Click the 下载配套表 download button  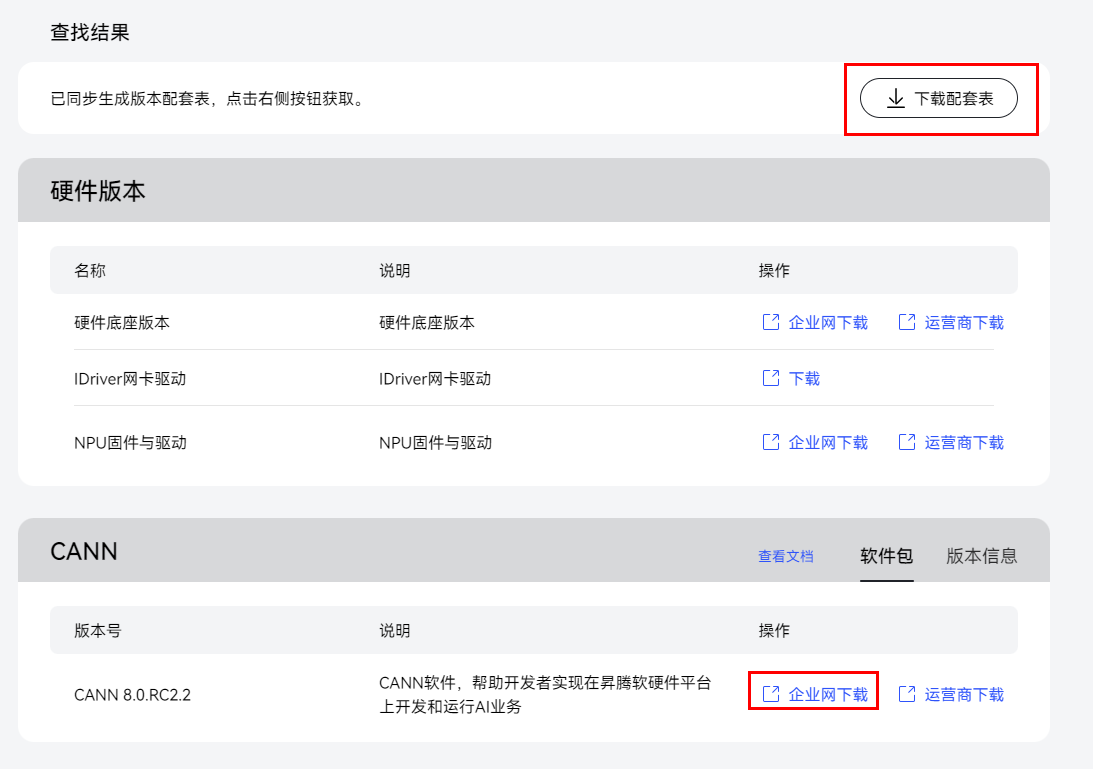pyautogui.click(x=938, y=98)
